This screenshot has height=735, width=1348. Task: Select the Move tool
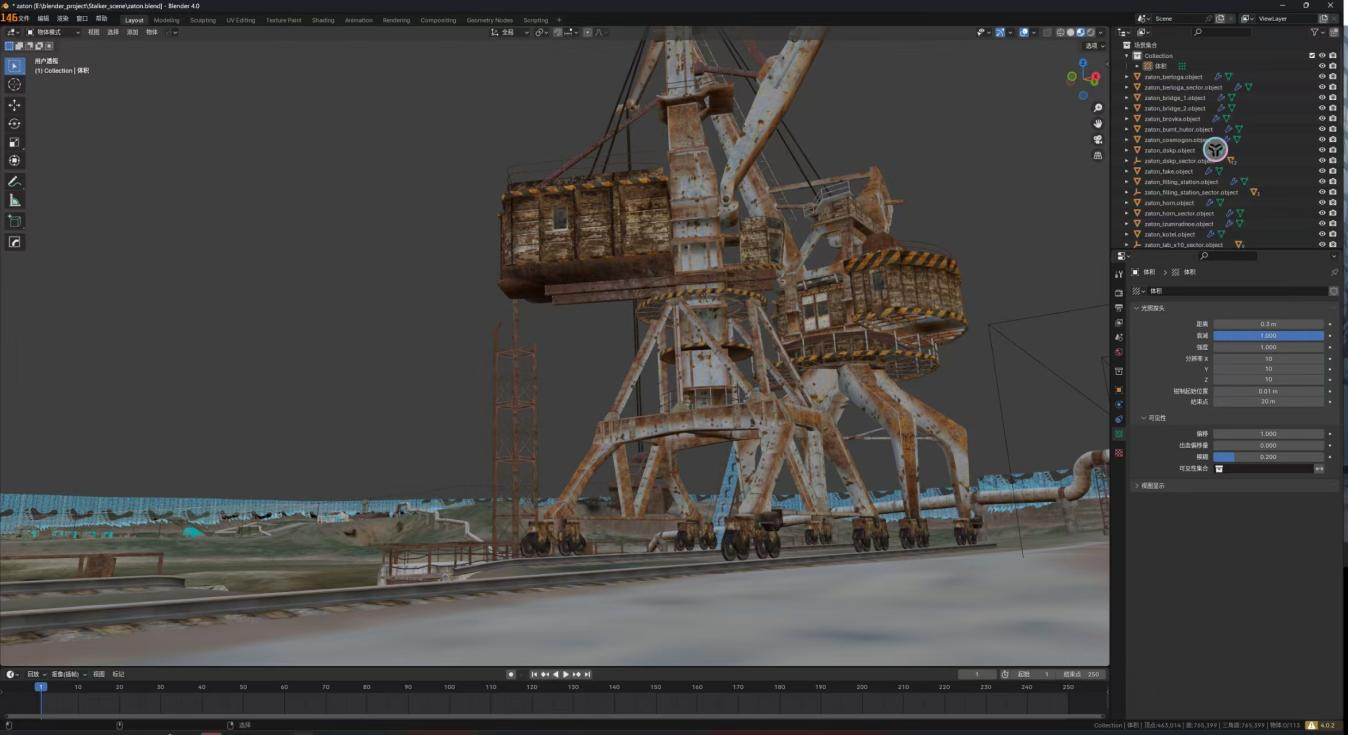click(x=14, y=105)
